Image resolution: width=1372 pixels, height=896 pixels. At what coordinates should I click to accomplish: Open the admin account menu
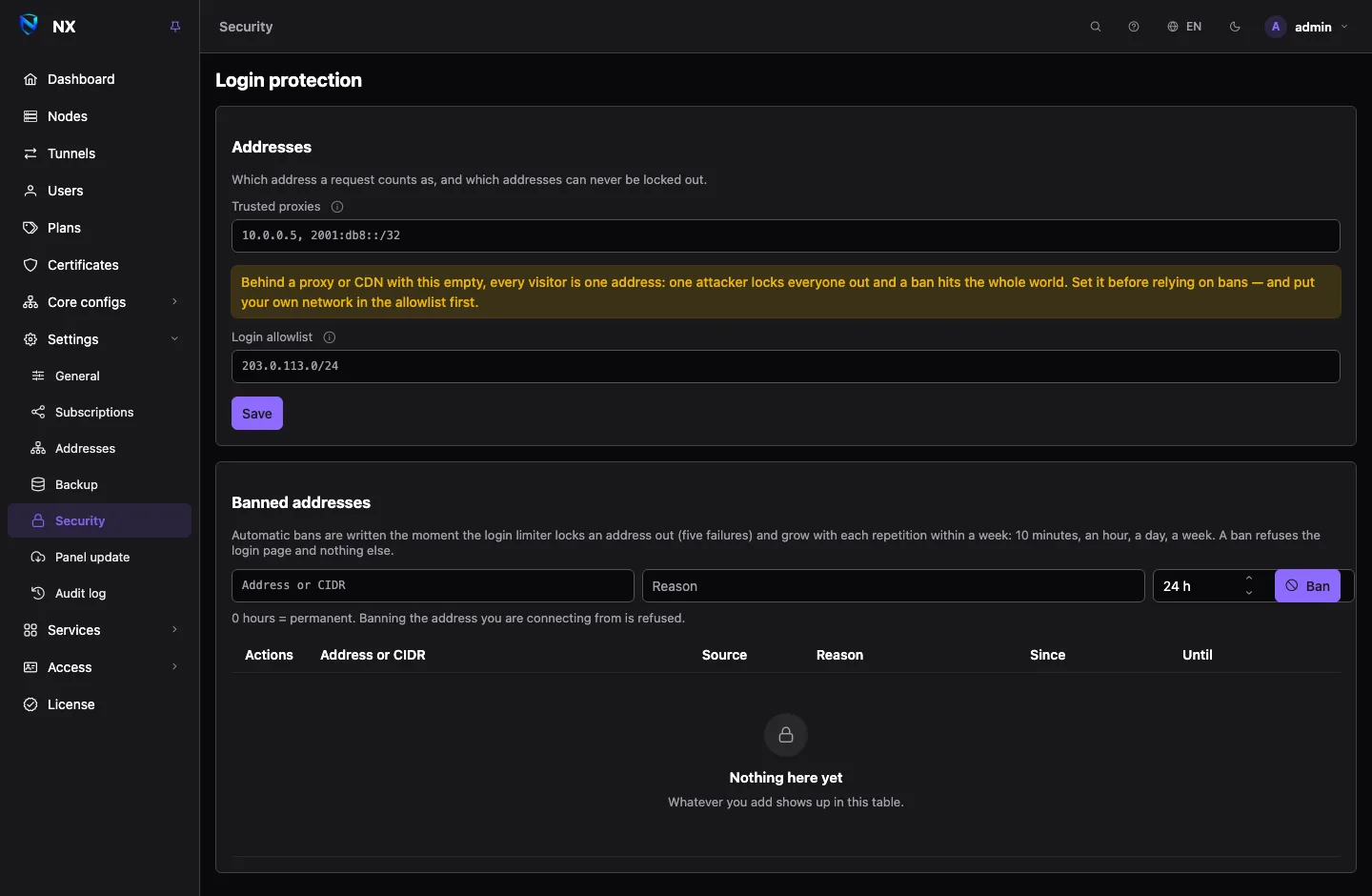[x=1306, y=27]
